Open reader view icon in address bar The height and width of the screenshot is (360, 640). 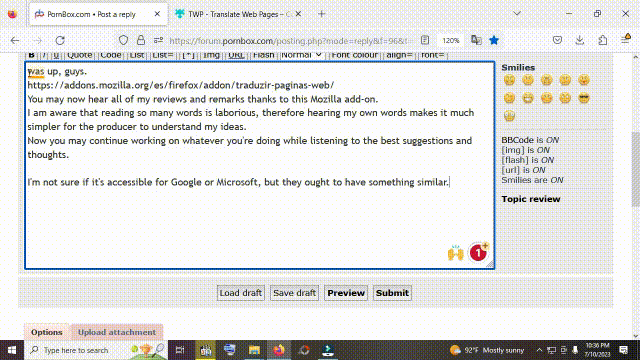tap(425, 40)
